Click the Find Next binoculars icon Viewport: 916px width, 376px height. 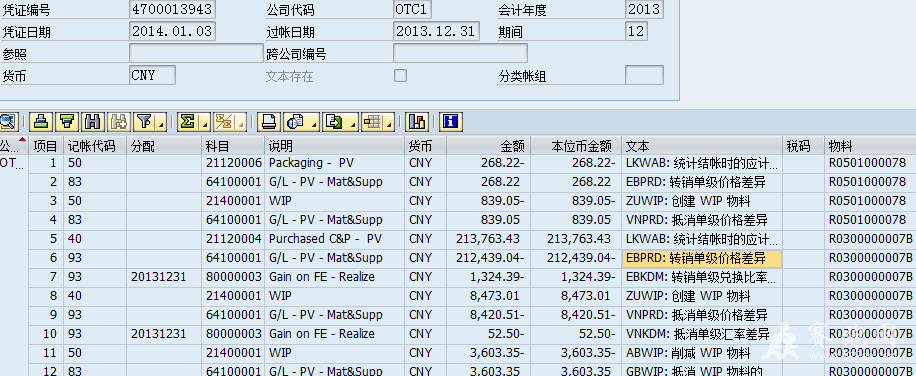tap(119, 121)
